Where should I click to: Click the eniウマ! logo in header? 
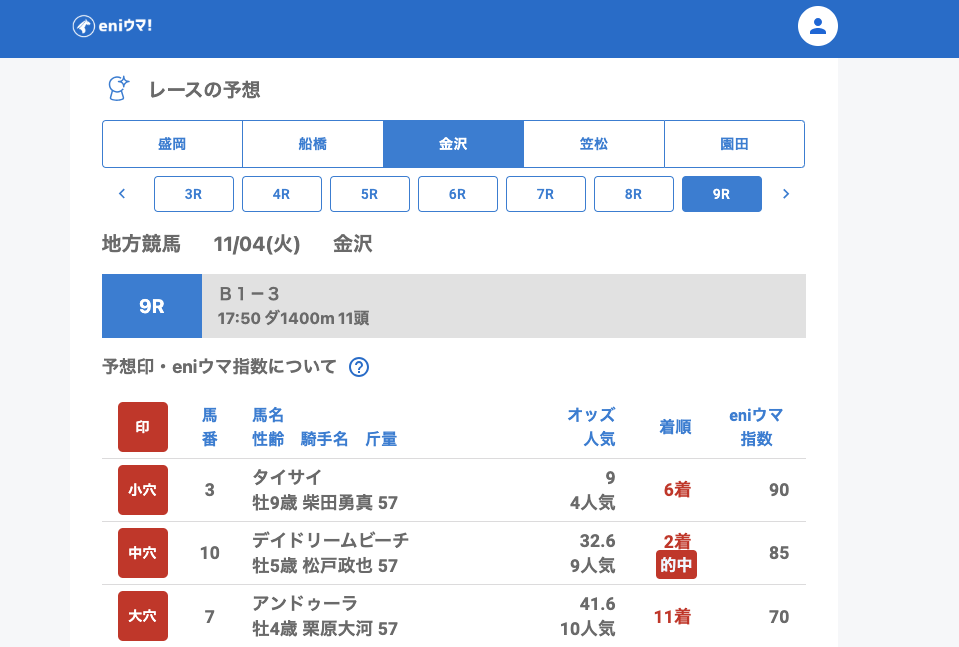112,26
